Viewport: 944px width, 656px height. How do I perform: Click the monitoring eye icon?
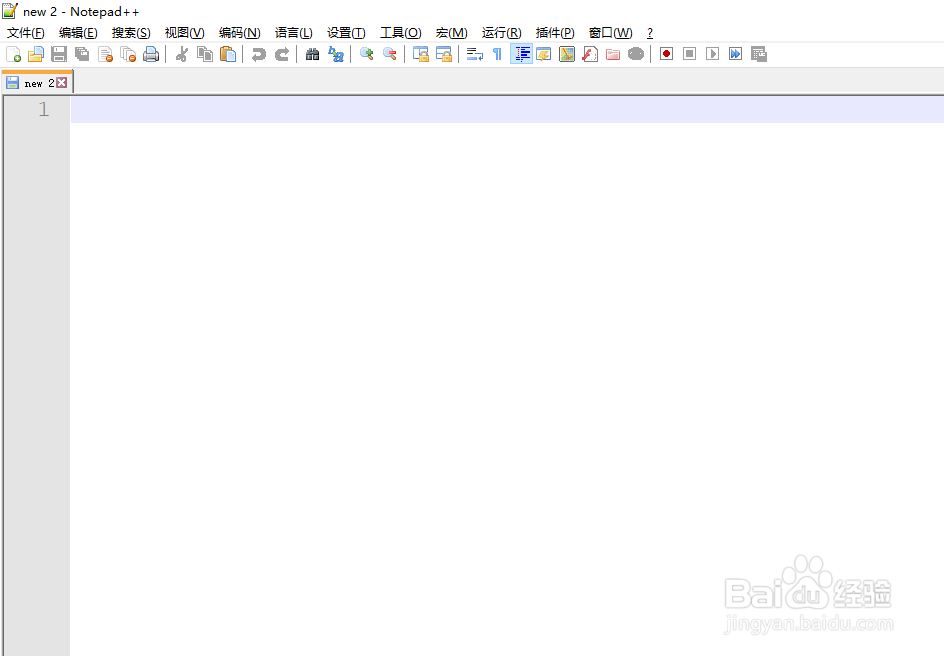click(636, 54)
